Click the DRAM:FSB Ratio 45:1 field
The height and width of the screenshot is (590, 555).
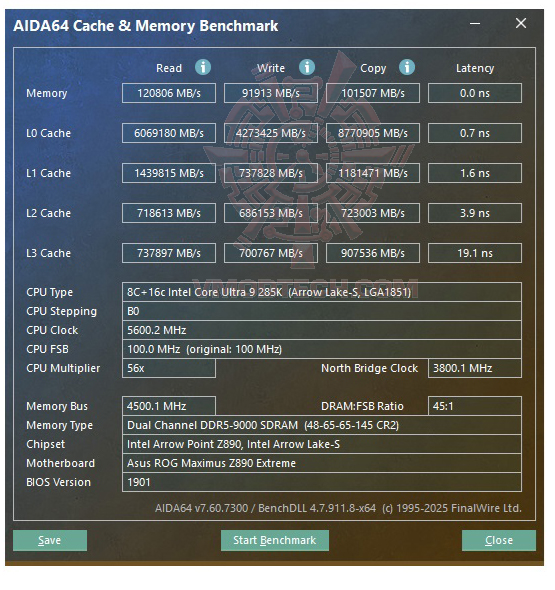tap(475, 406)
